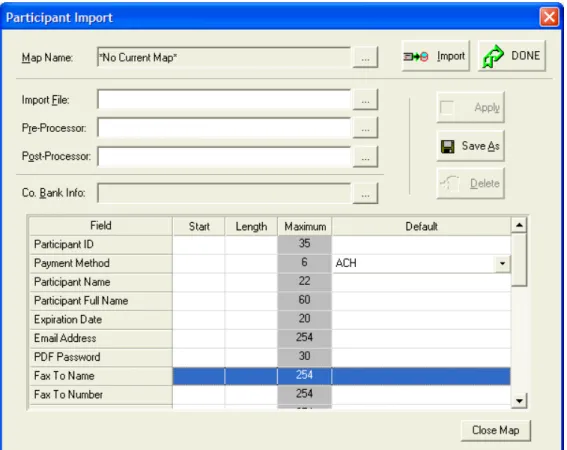Image resolution: width=567 pixels, height=450 pixels.
Task: Focus the Pre-Processor input field
Action: click(x=224, y=128)
